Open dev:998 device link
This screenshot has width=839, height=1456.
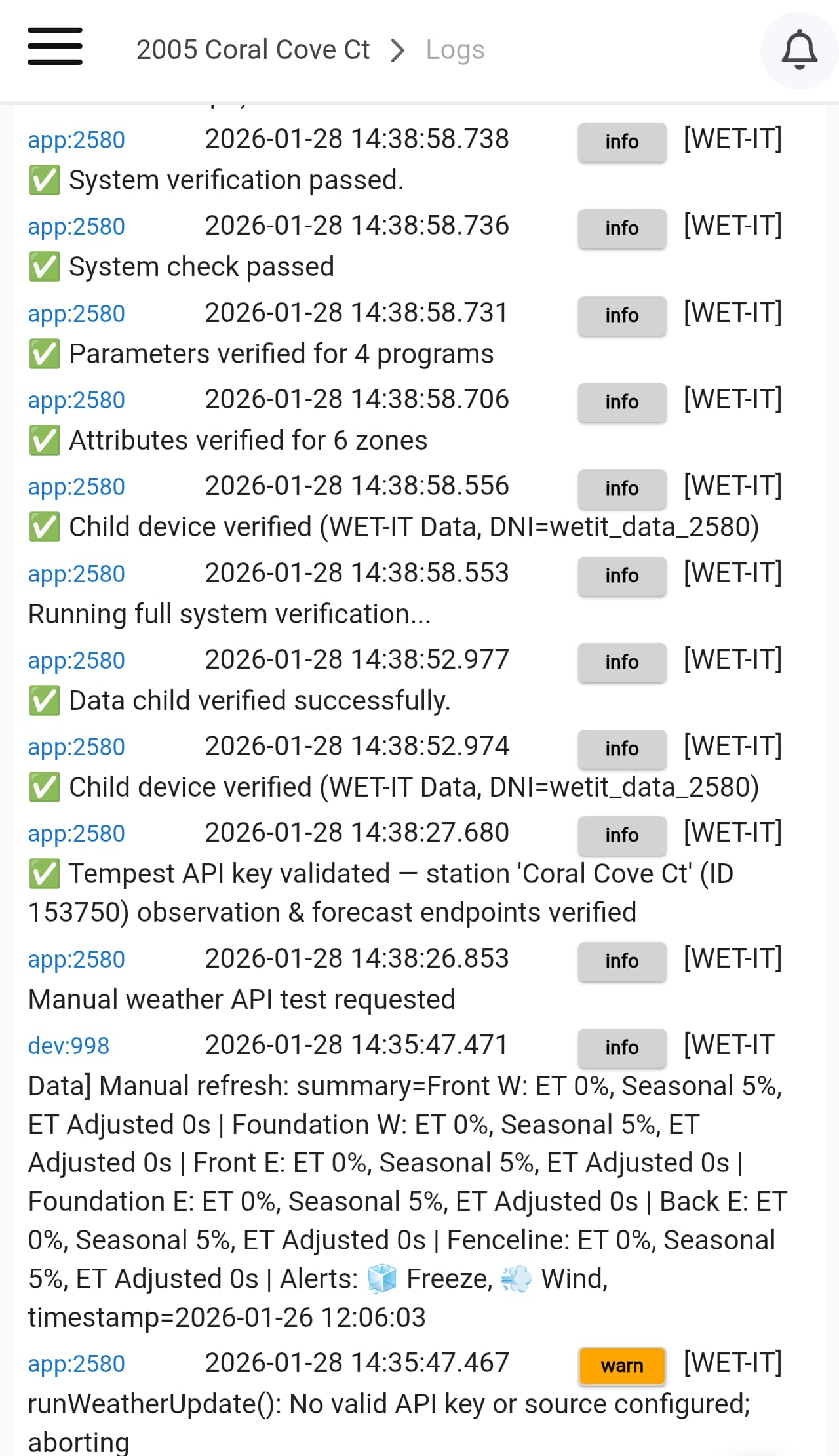68,1046
